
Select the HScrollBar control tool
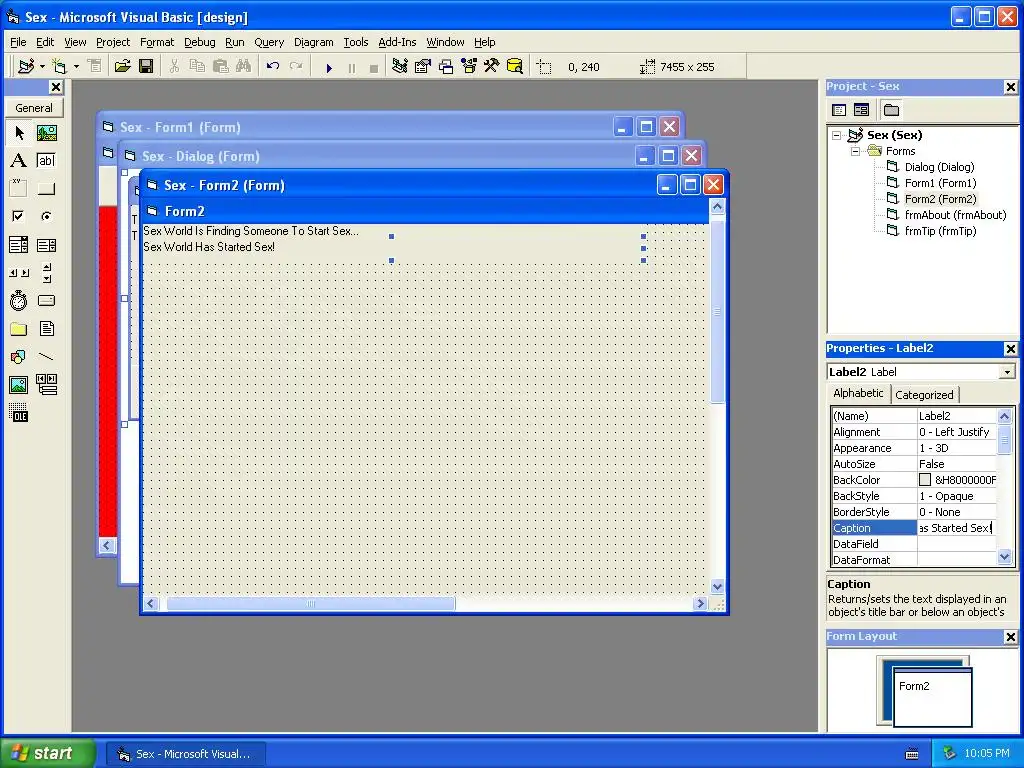coord(19,273)
